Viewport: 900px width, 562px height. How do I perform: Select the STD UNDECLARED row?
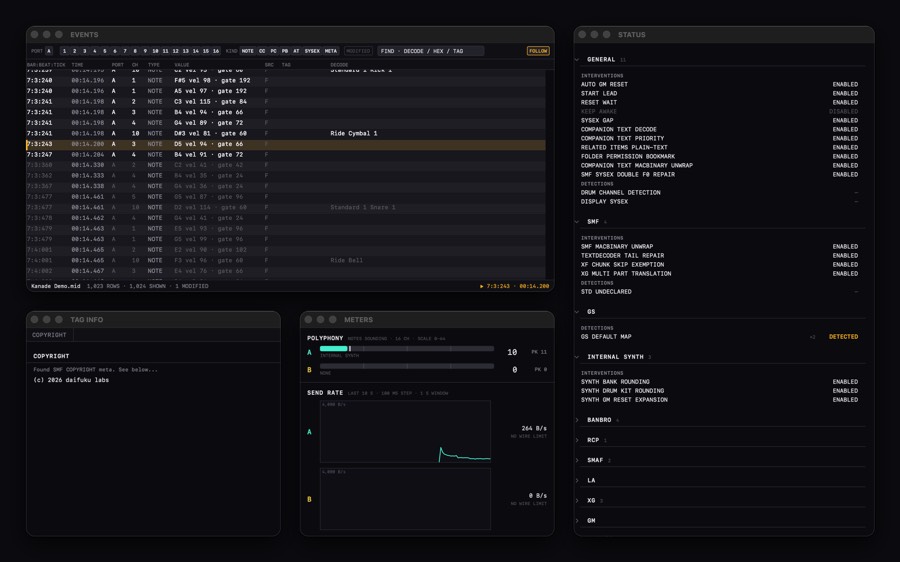click(x=720, y=292)
